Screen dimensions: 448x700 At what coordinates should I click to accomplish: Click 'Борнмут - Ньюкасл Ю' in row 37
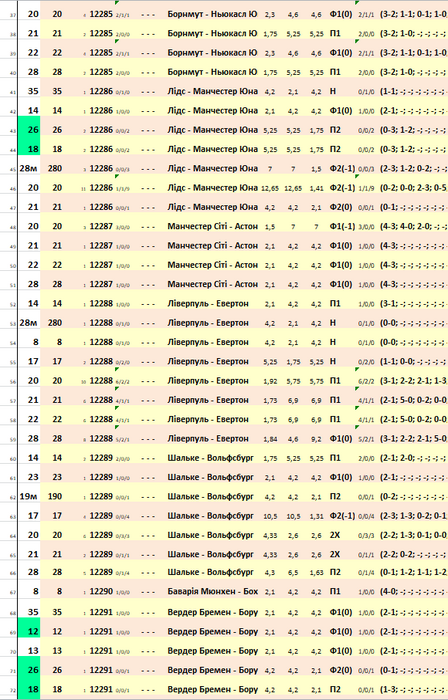pos(212,14)
